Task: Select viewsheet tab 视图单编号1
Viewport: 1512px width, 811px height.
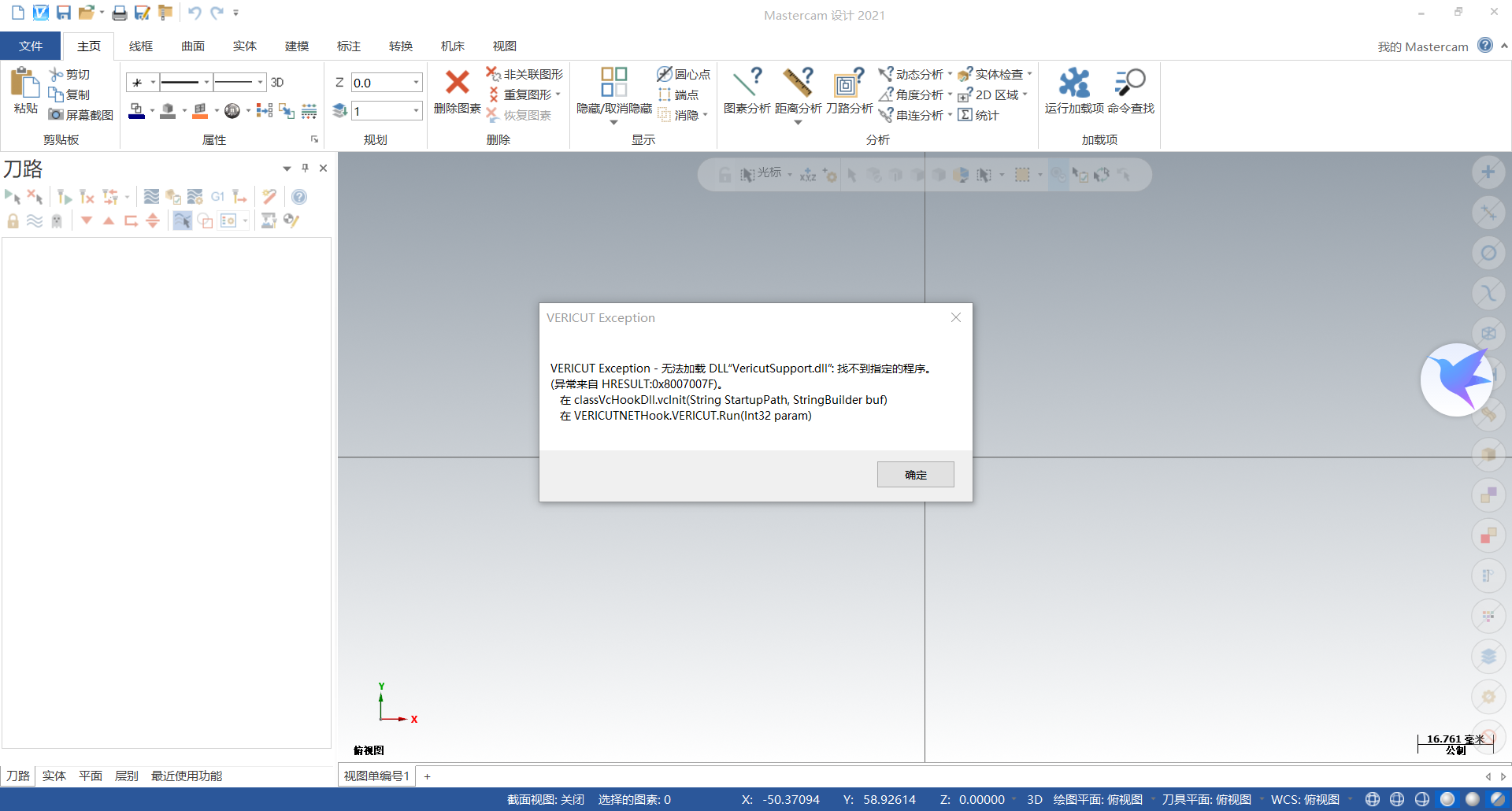Action: (x=376, y=776)
